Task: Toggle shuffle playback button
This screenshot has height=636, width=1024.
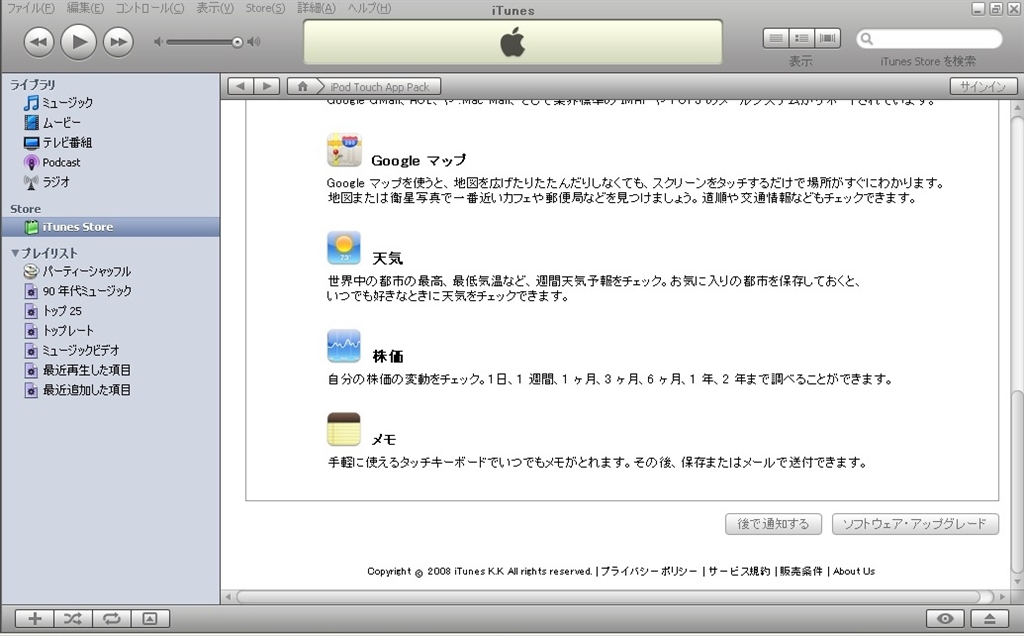Action: (73, 618)
